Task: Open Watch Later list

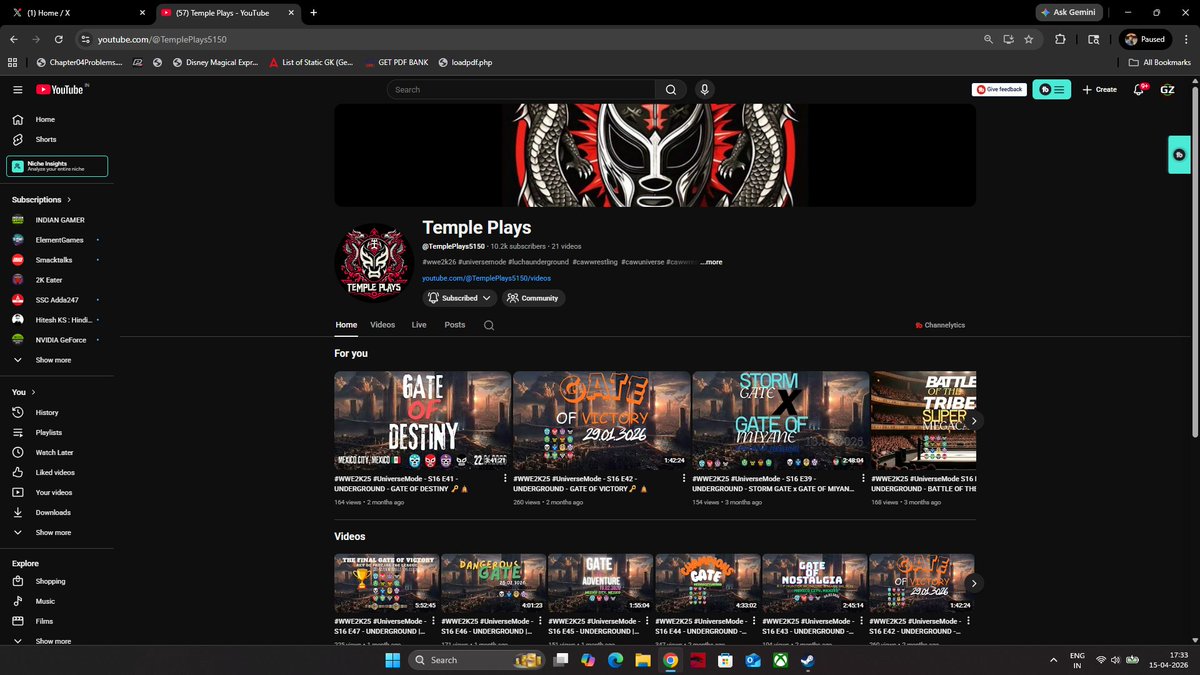Action: tap(54, 452)
